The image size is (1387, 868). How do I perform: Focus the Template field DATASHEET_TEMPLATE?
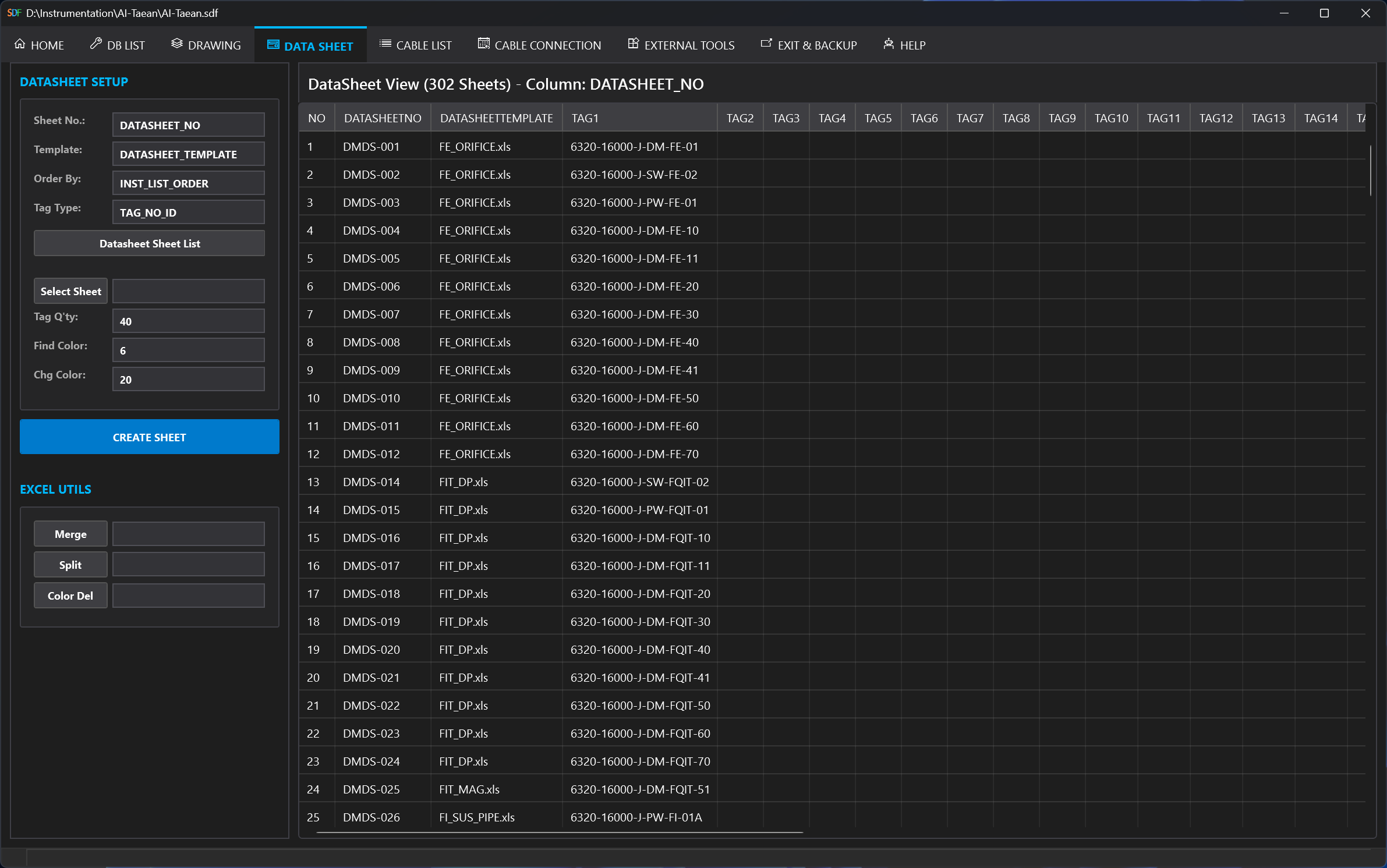189,154
